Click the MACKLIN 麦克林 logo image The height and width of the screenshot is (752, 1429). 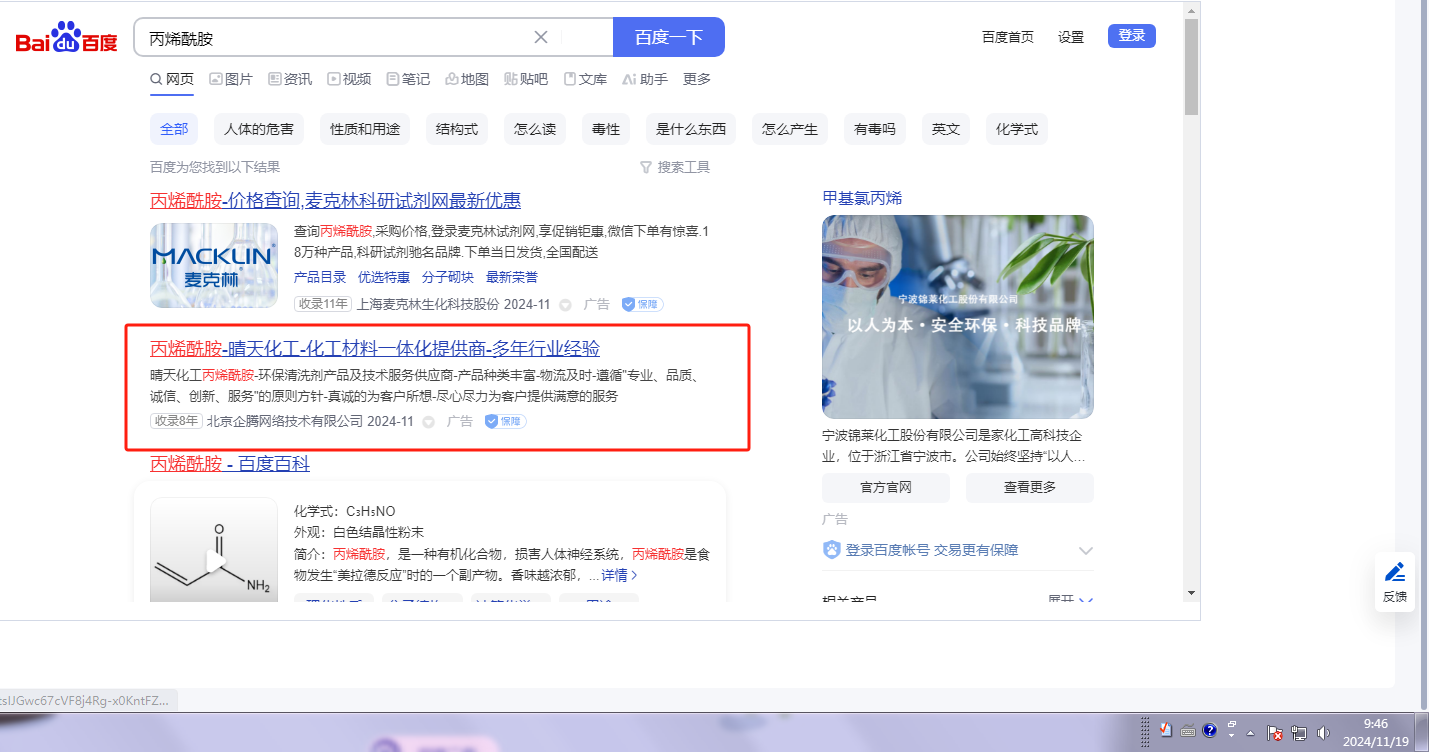pos(214,265)
